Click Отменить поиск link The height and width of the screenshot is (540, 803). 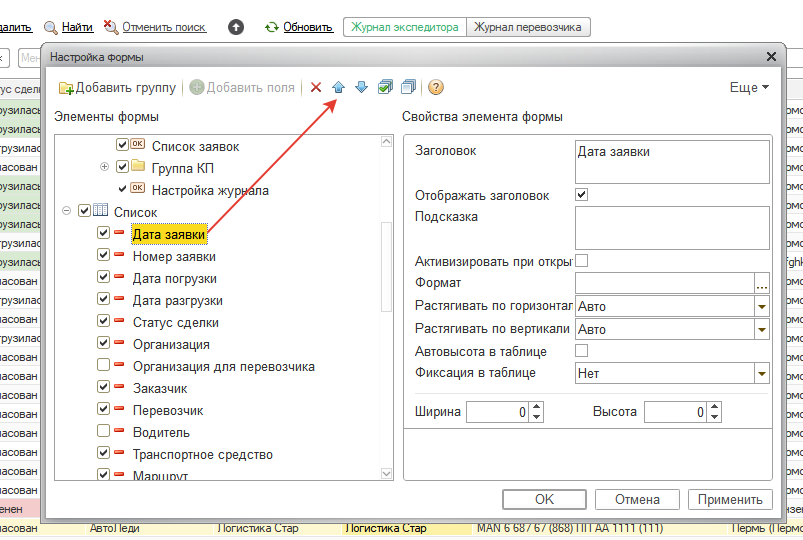pyautogui.click(x=164, y=27)
